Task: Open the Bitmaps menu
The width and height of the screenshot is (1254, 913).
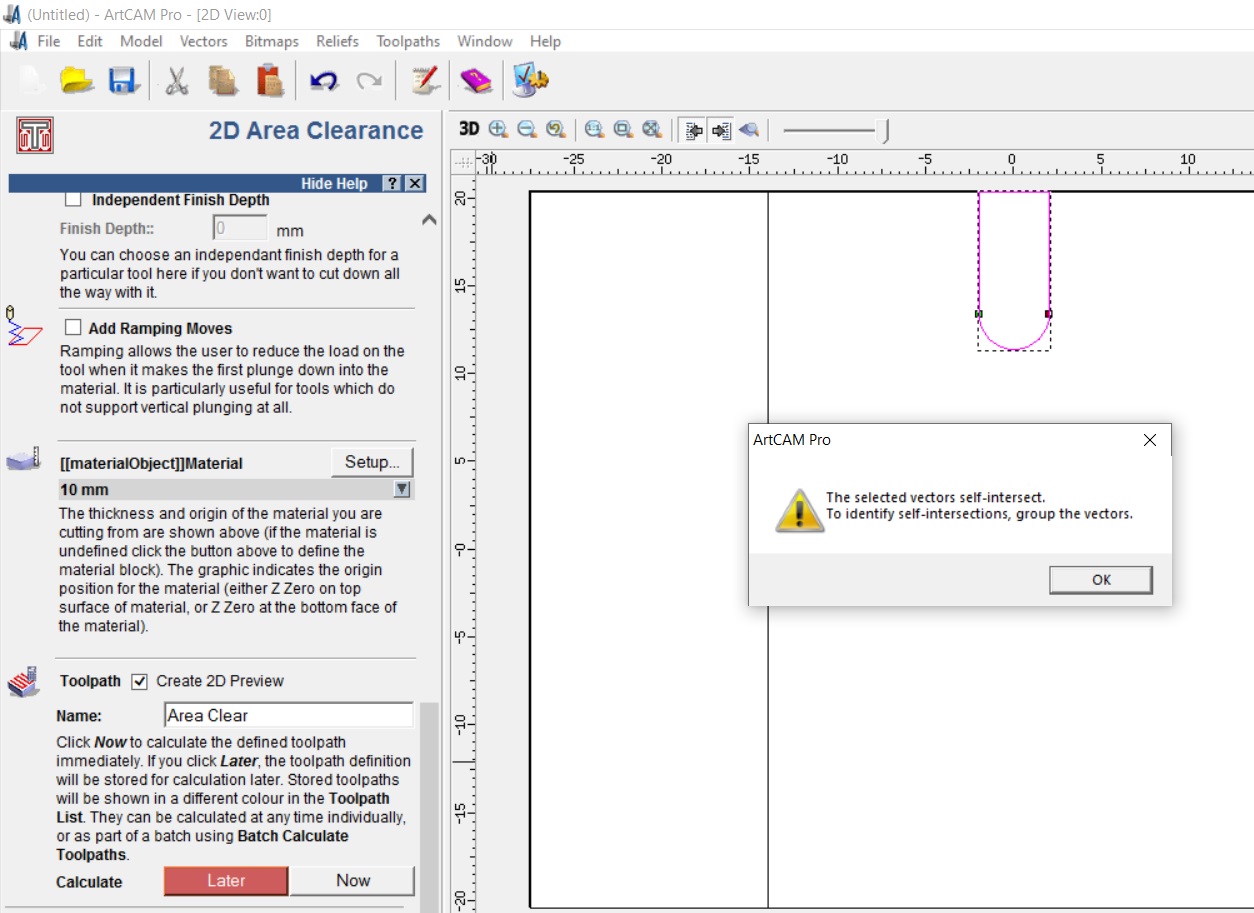Action: coord(272,41)
